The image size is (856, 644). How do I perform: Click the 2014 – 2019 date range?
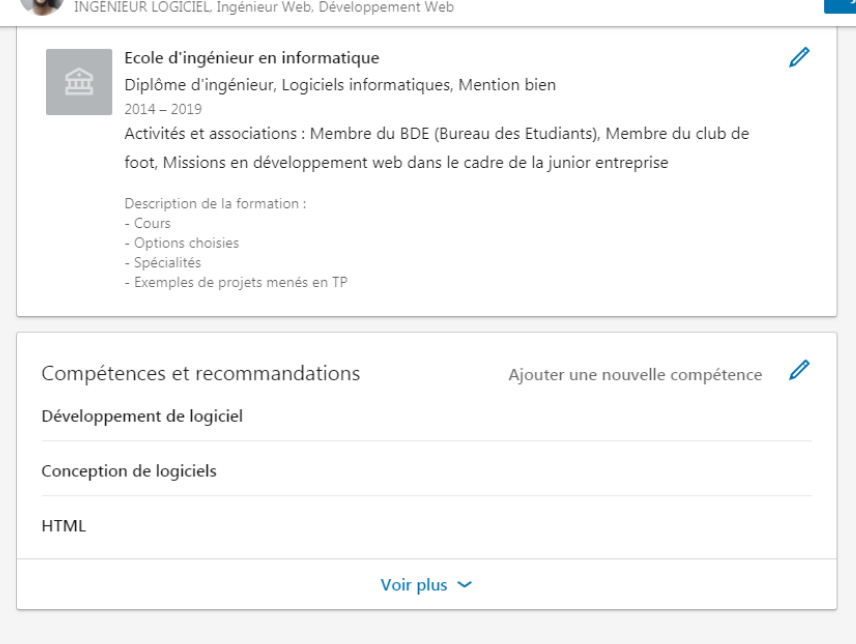(x=163, y=109)
